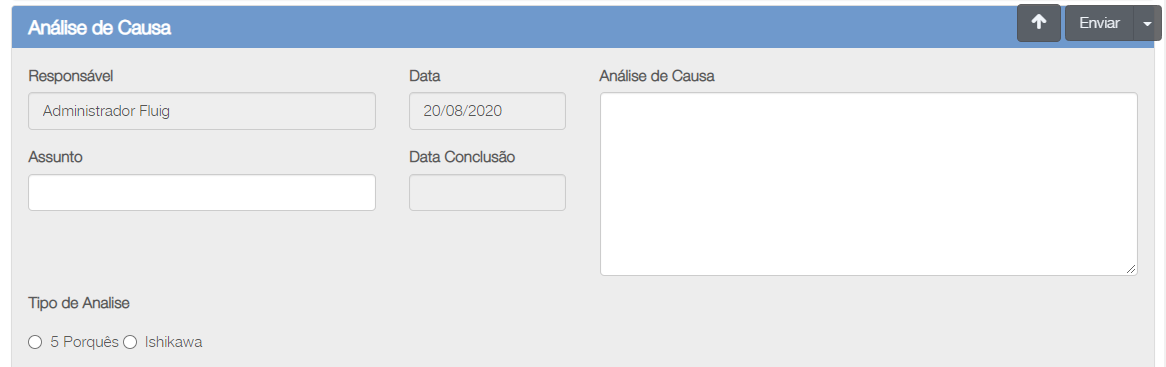Select the 5 Porquês radio button
Screen dimensions: 1166x367
point(34,342)
